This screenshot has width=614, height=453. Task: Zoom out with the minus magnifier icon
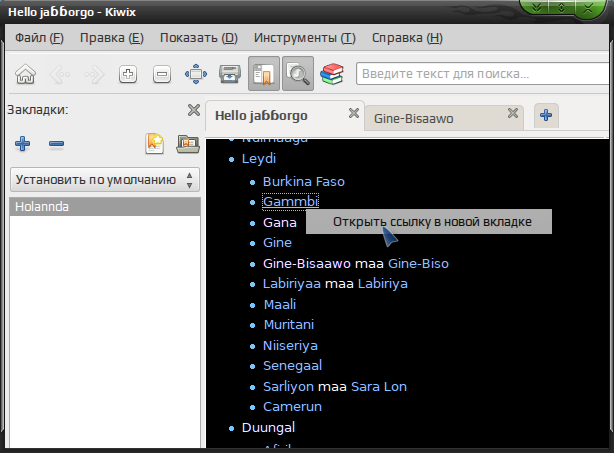(162, 74)
